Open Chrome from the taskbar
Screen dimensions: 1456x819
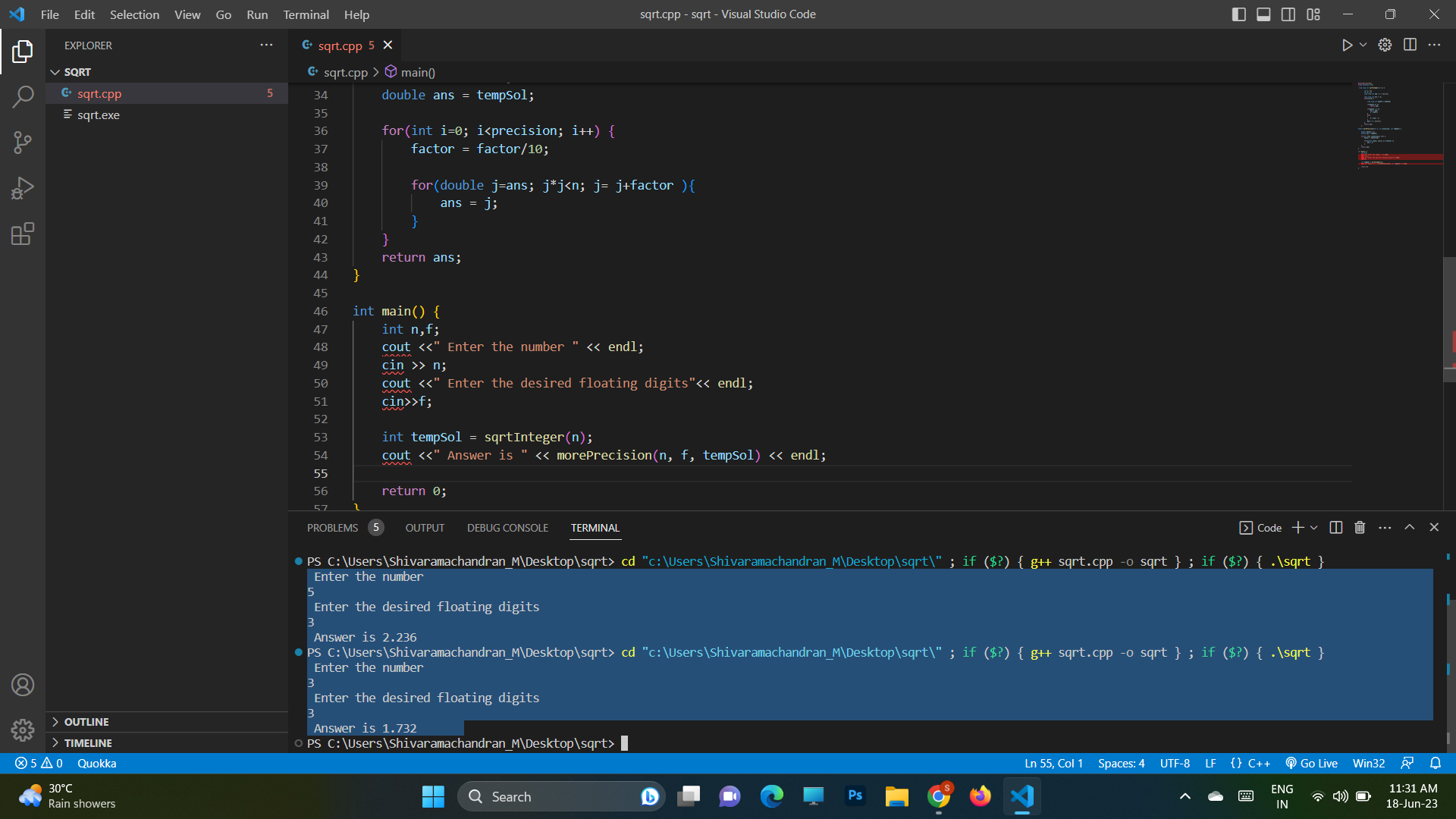(x=939, y=796)
